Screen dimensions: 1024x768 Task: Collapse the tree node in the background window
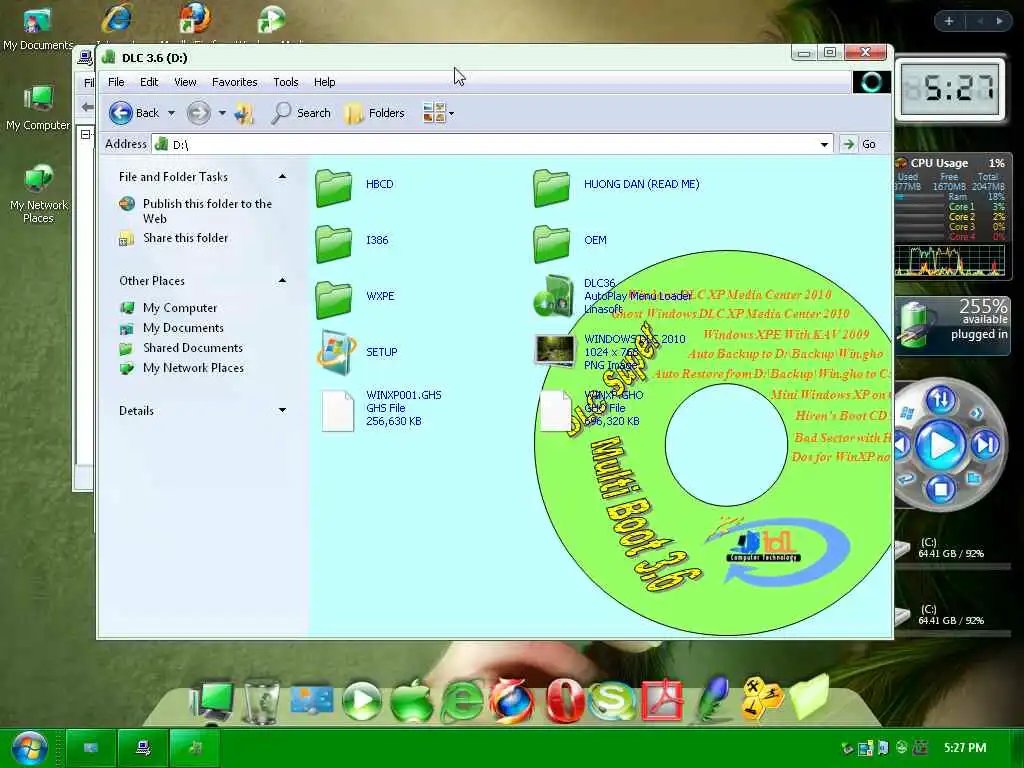(x=86, y=135)
